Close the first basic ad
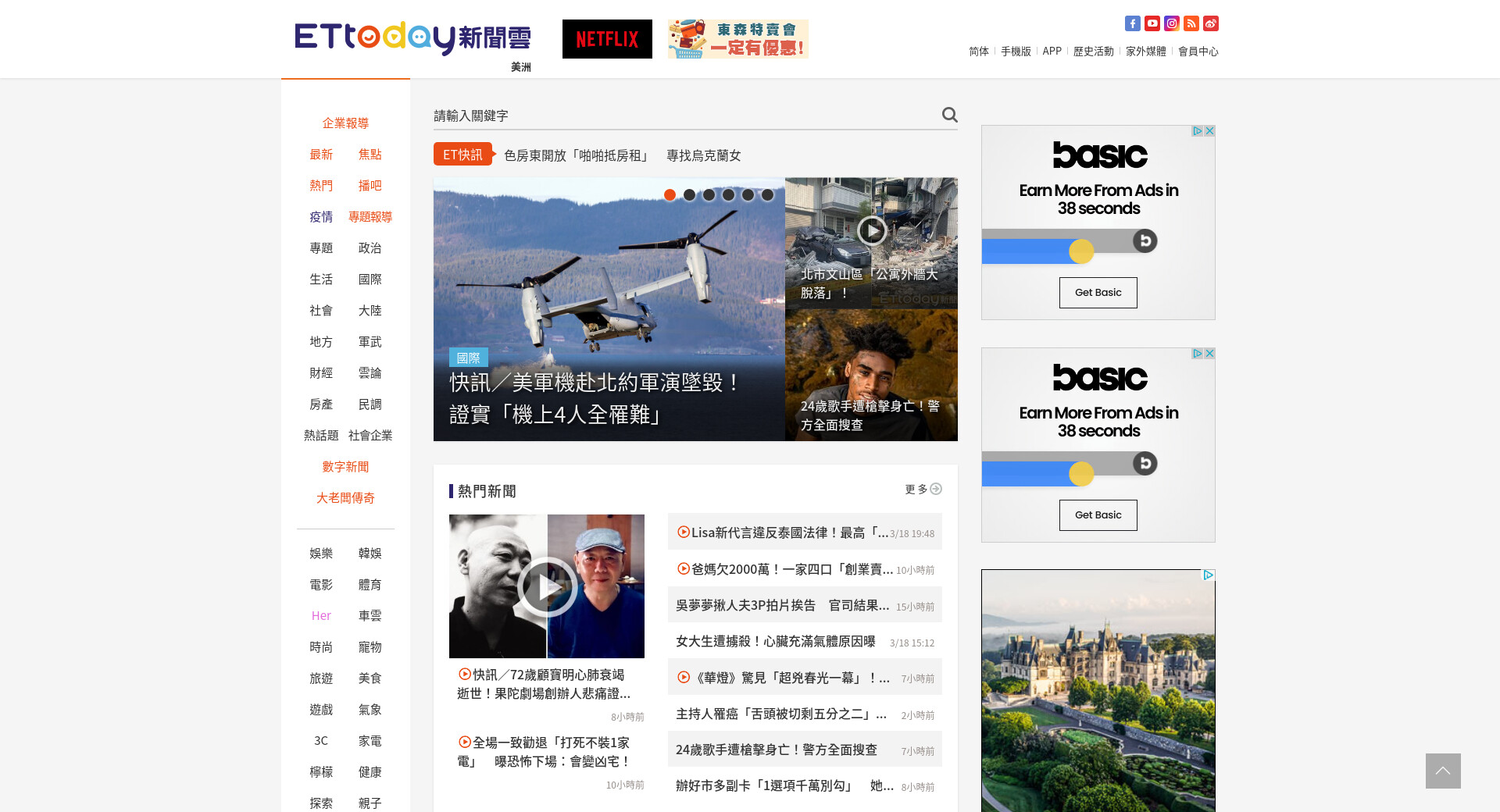The image size is (1500, 812). point(1209,131)
